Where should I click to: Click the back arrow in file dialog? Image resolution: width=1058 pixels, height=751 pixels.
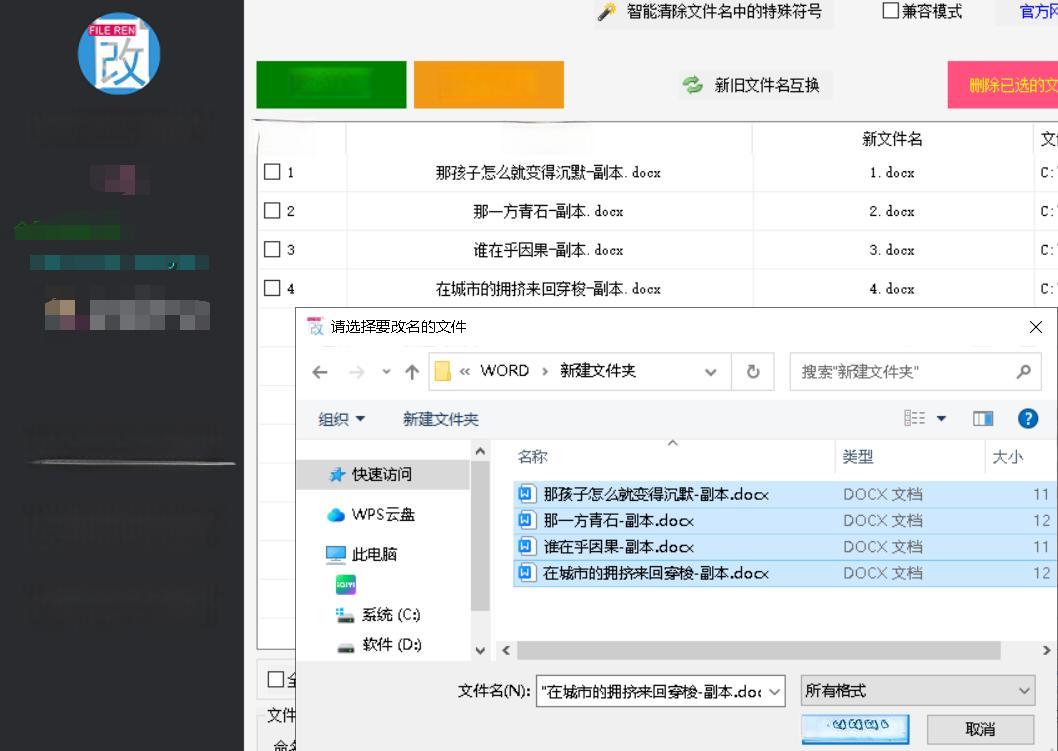coord(320,372)
